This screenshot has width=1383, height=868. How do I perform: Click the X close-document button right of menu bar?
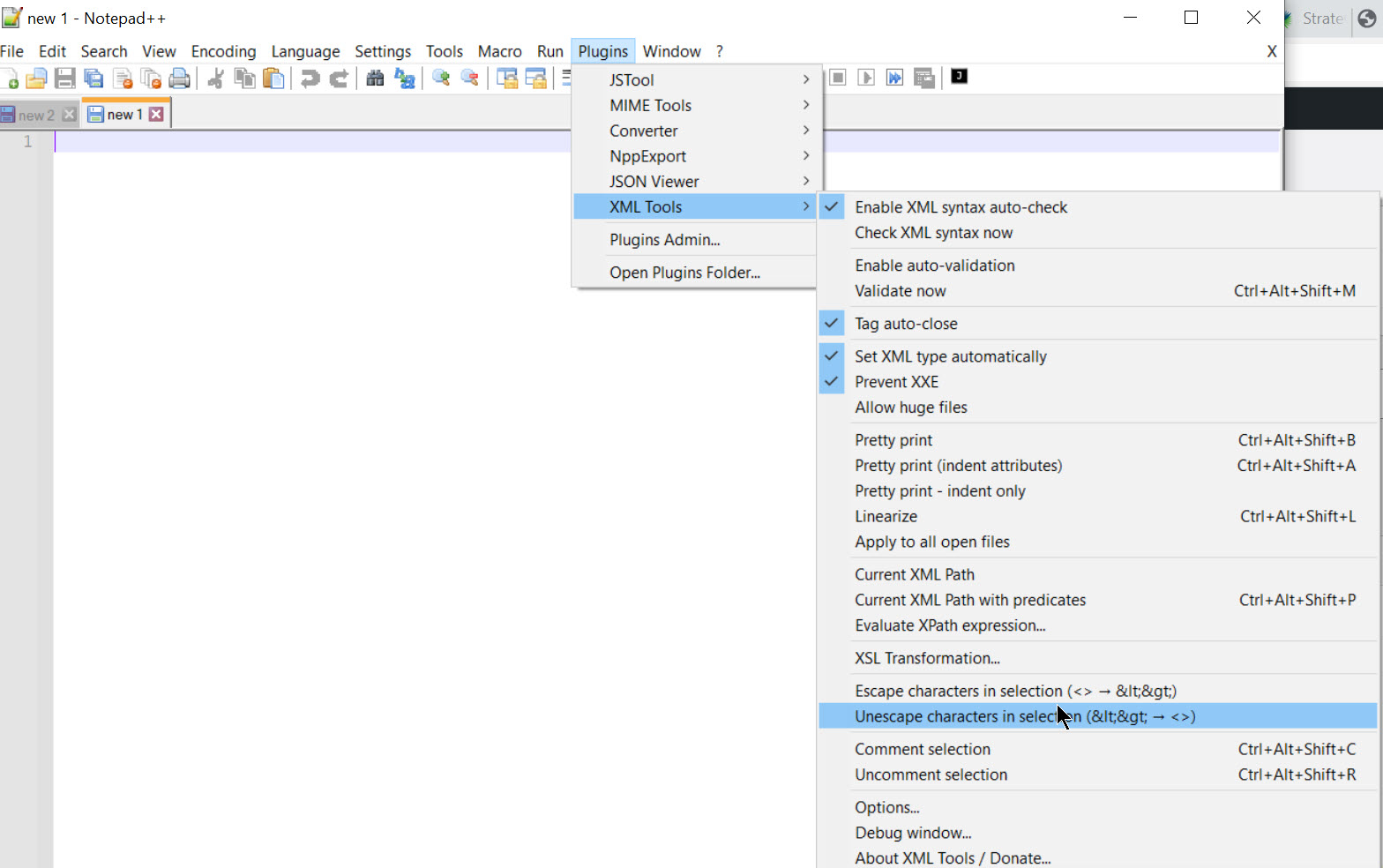1272,51
